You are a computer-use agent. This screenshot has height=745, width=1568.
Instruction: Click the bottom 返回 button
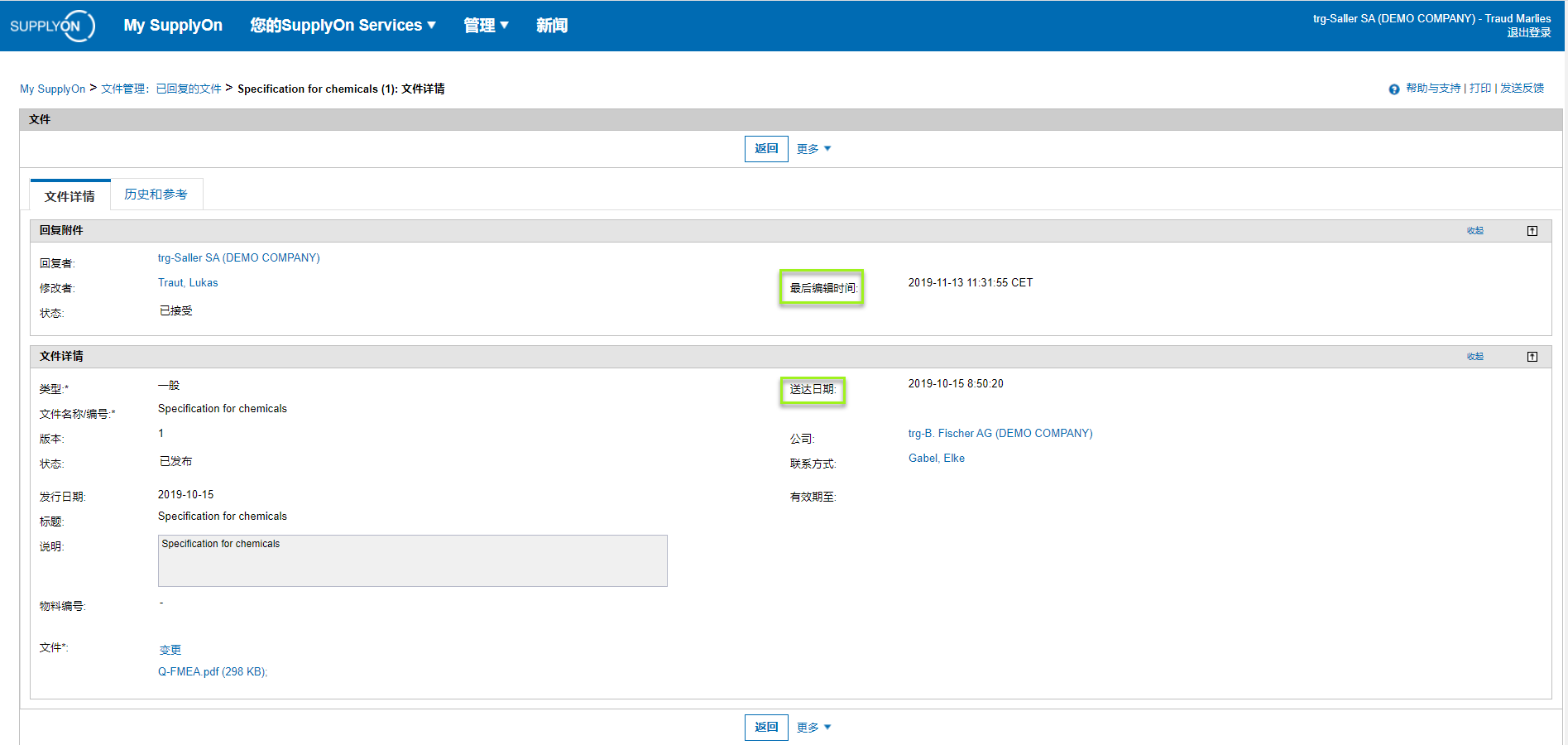766,728
